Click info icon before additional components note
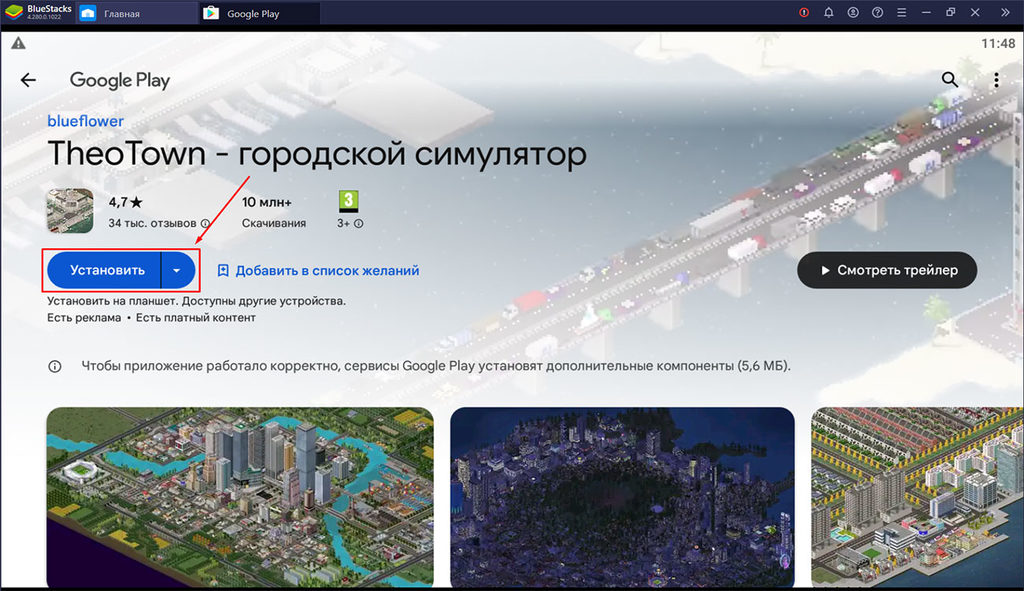The height and width of the screenshot is (591, 1024). click(55, 366)
